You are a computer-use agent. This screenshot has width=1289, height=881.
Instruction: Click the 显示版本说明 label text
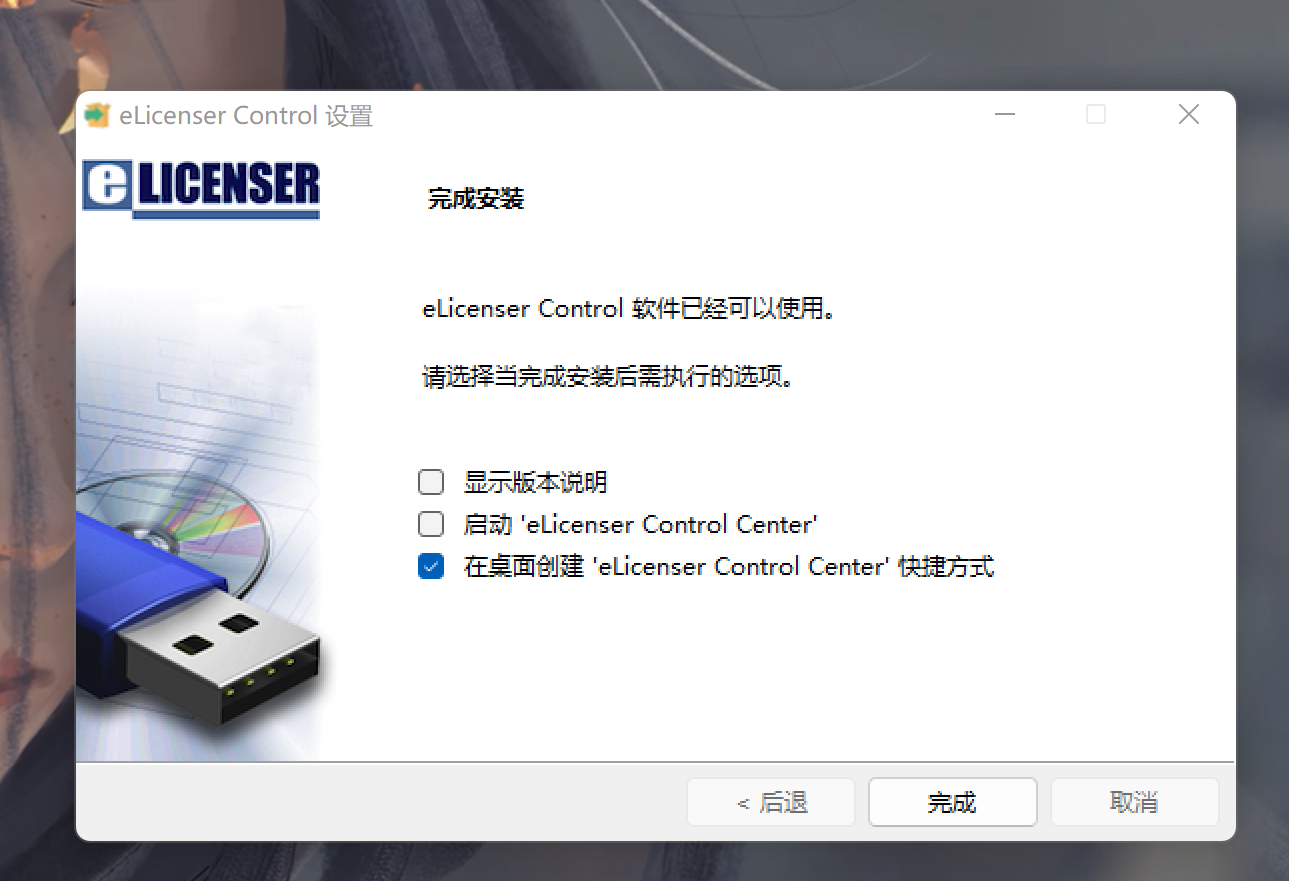[535, 483]
